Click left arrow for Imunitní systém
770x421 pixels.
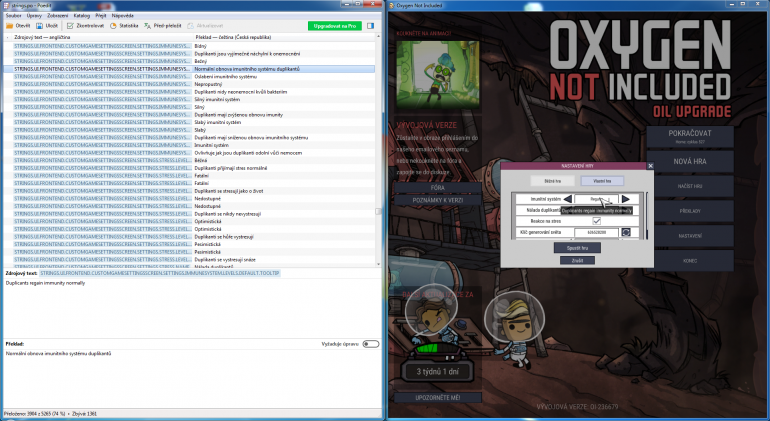click(x=567, y=199)
